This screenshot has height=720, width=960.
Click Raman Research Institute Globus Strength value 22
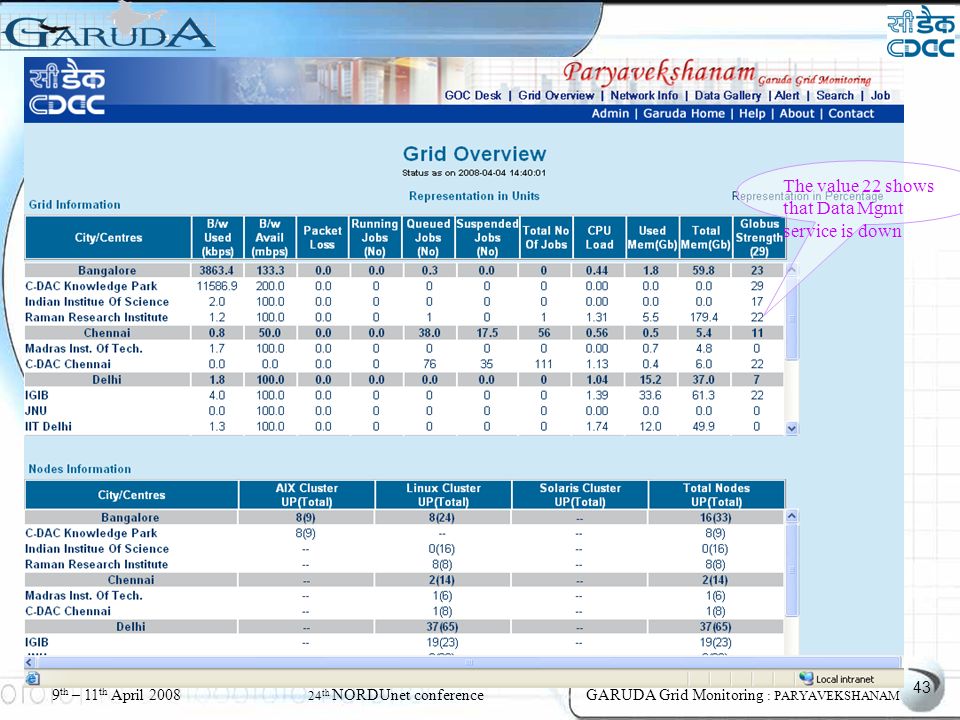757,317
